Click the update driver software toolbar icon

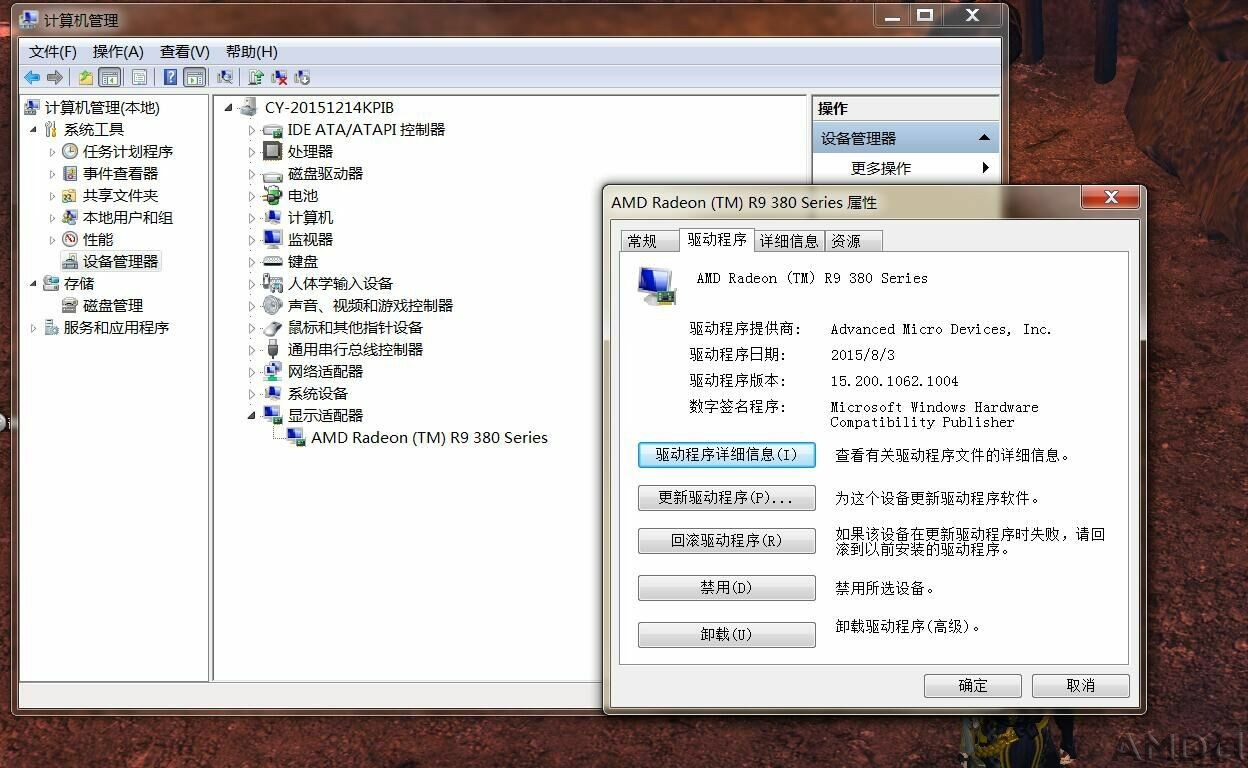tap(256, 77)
